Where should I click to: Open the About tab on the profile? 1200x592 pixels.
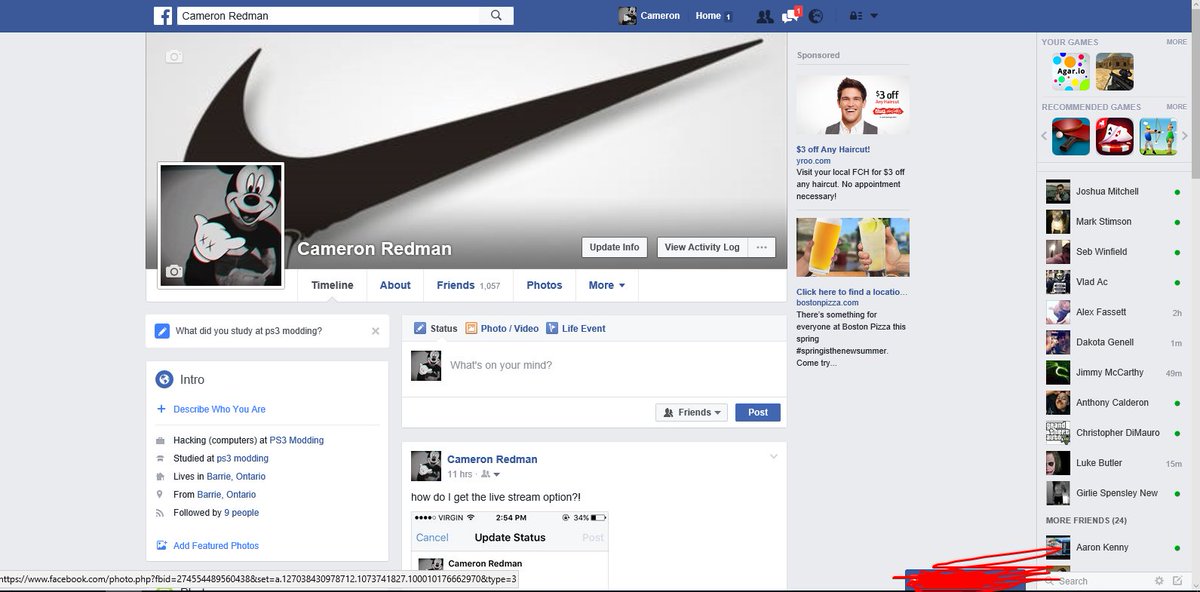[394, 285]
